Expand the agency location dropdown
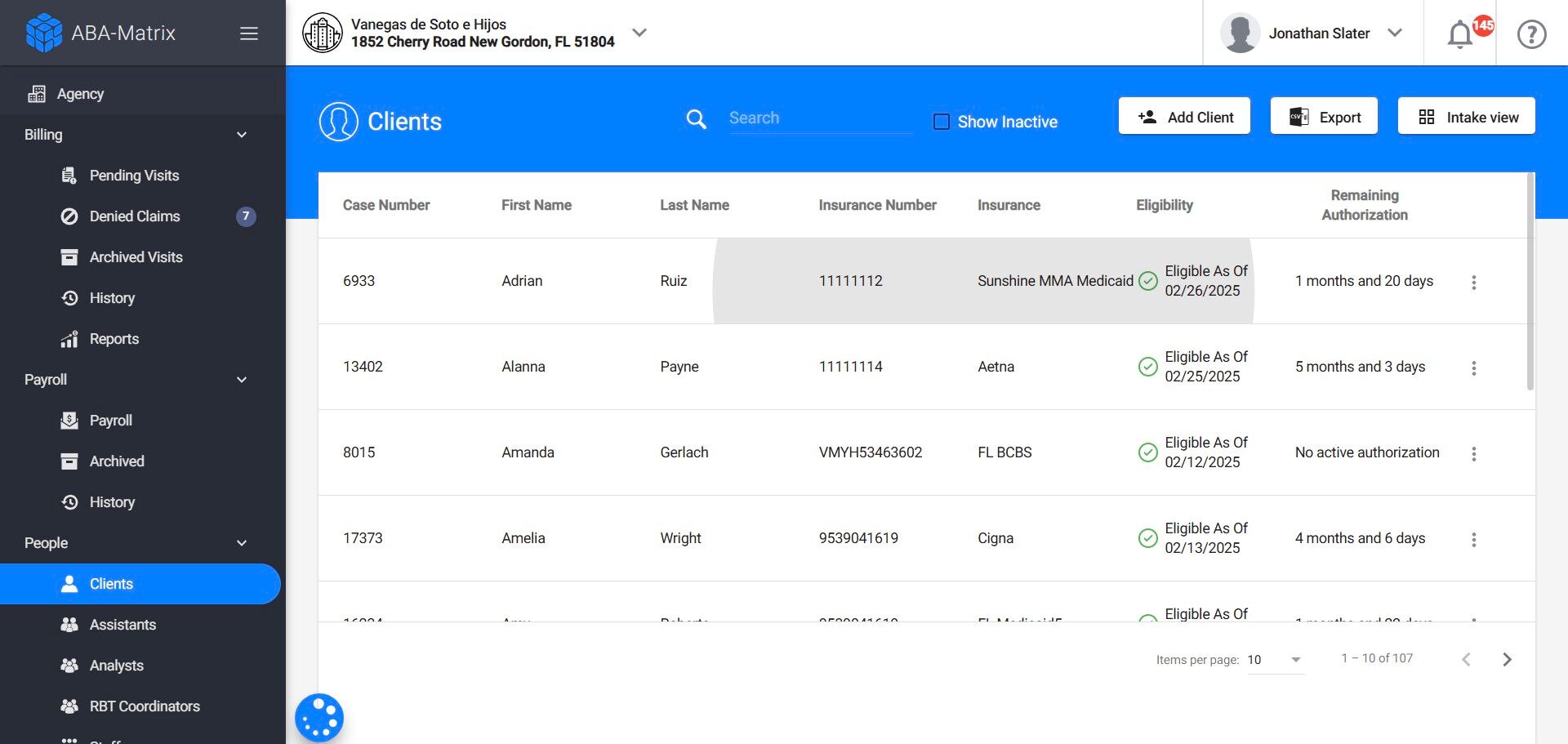This screenshot has height=744, width=1568. [639, 33]
